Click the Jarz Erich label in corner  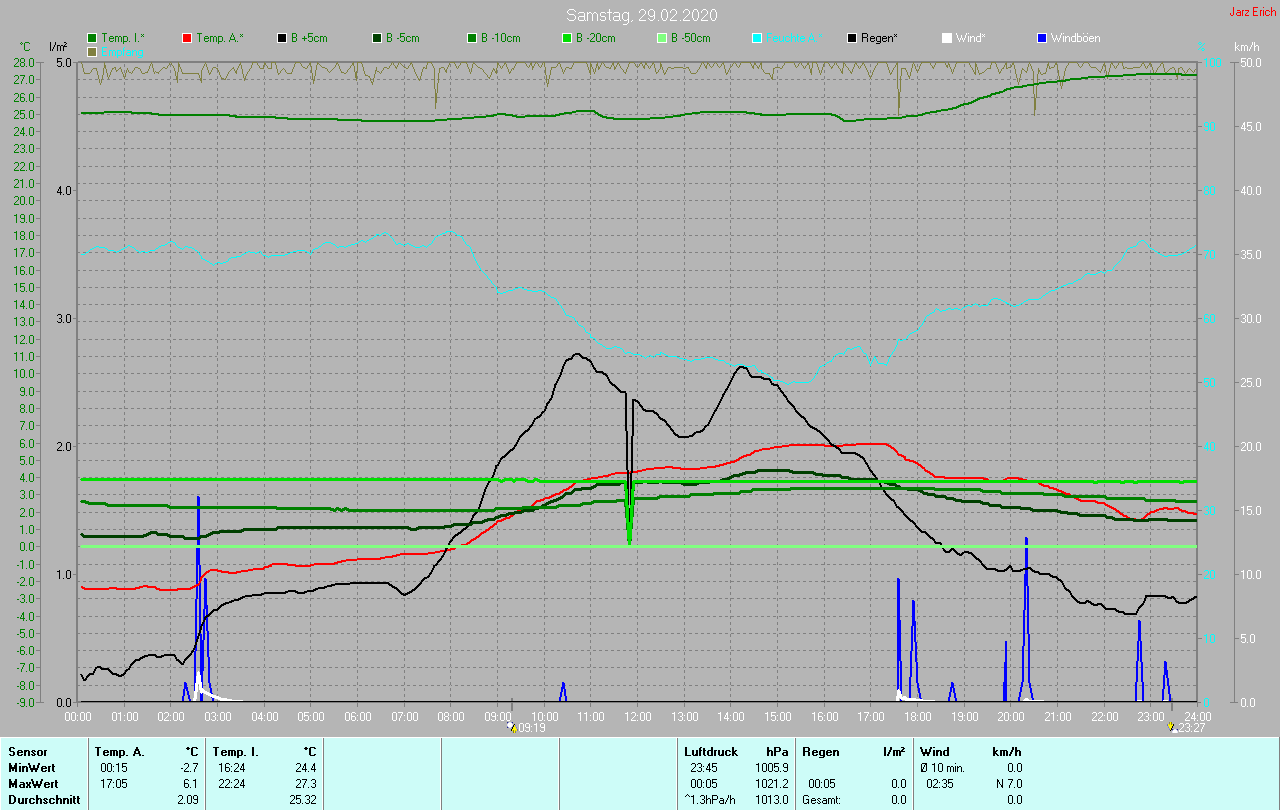(1252, 12)
